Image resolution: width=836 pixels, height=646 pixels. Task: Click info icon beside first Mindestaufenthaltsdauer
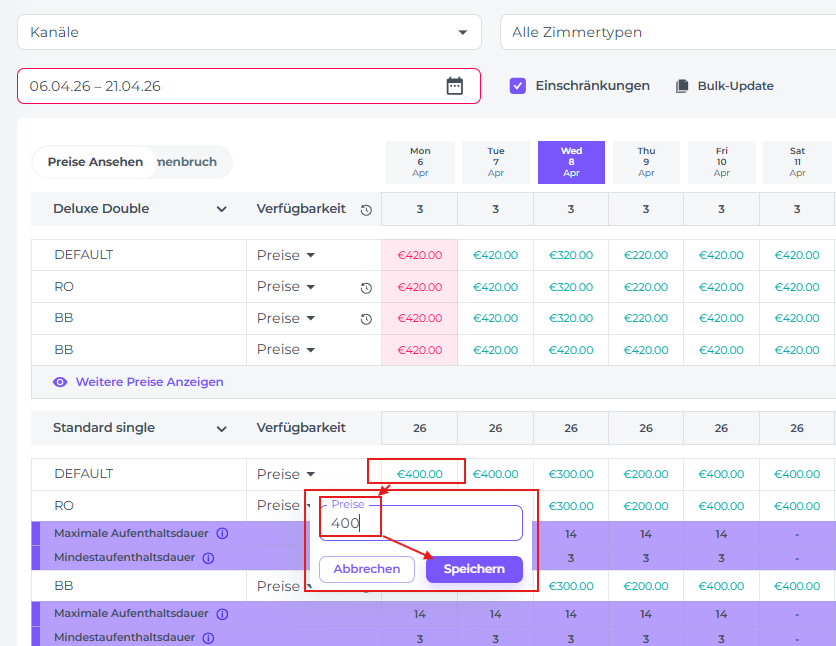click(x=208, y=557)
